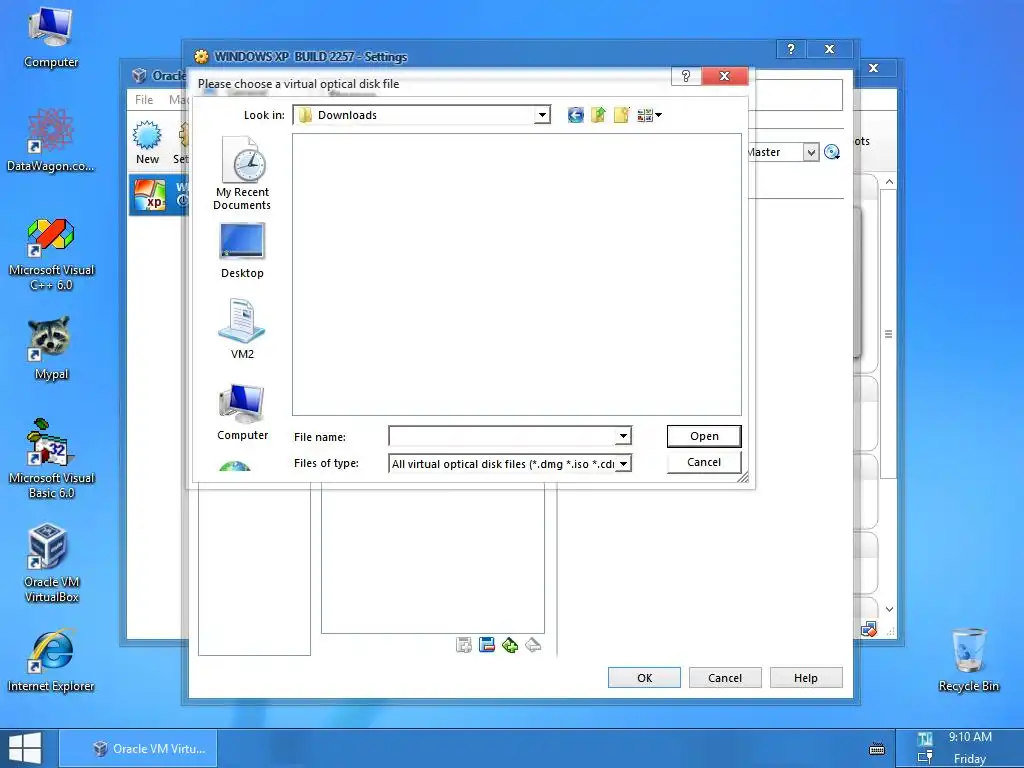This screenshot has height=768, width=1024.
Task: Jump to Desktop in the file dialog sidebar
Action: (242, 251)
